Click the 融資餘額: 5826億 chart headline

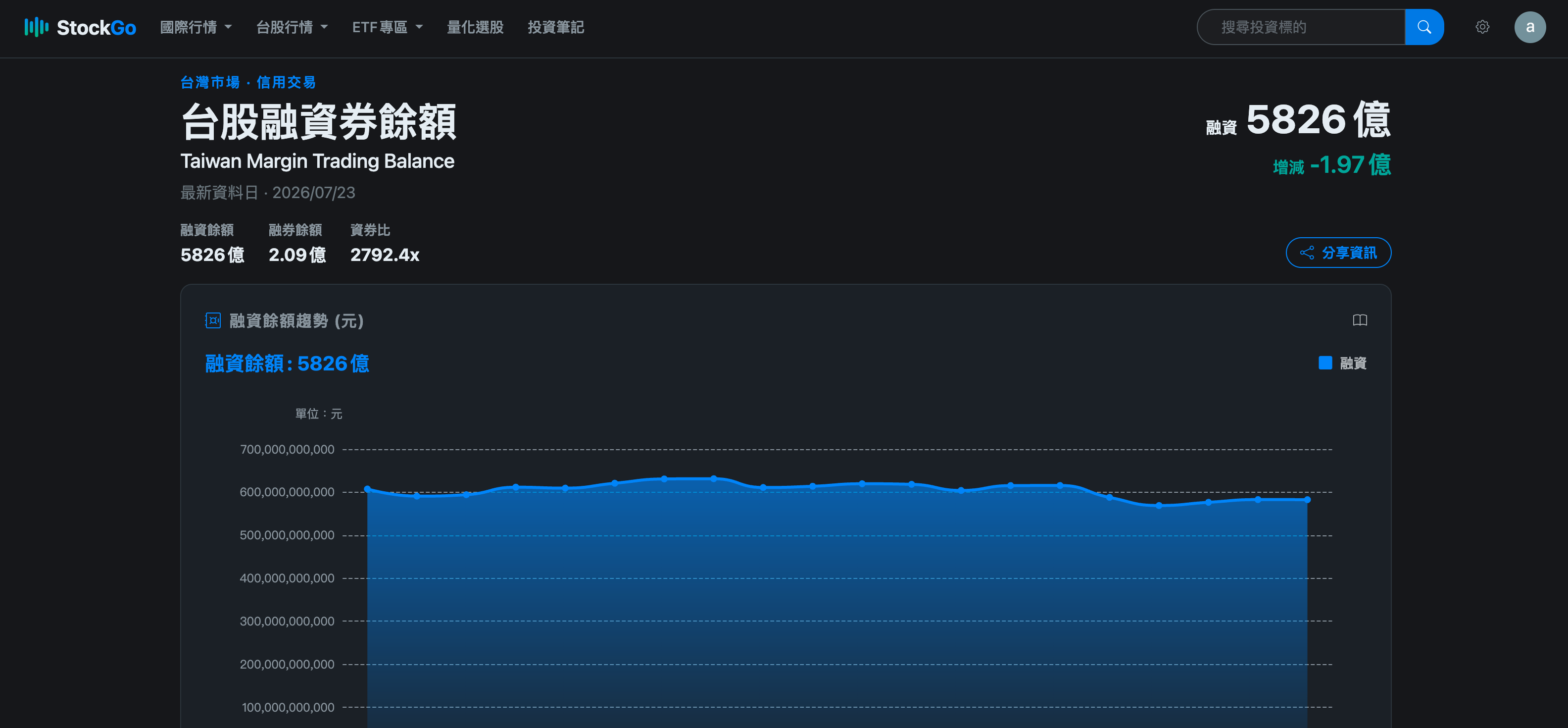(x=287, y=364)
